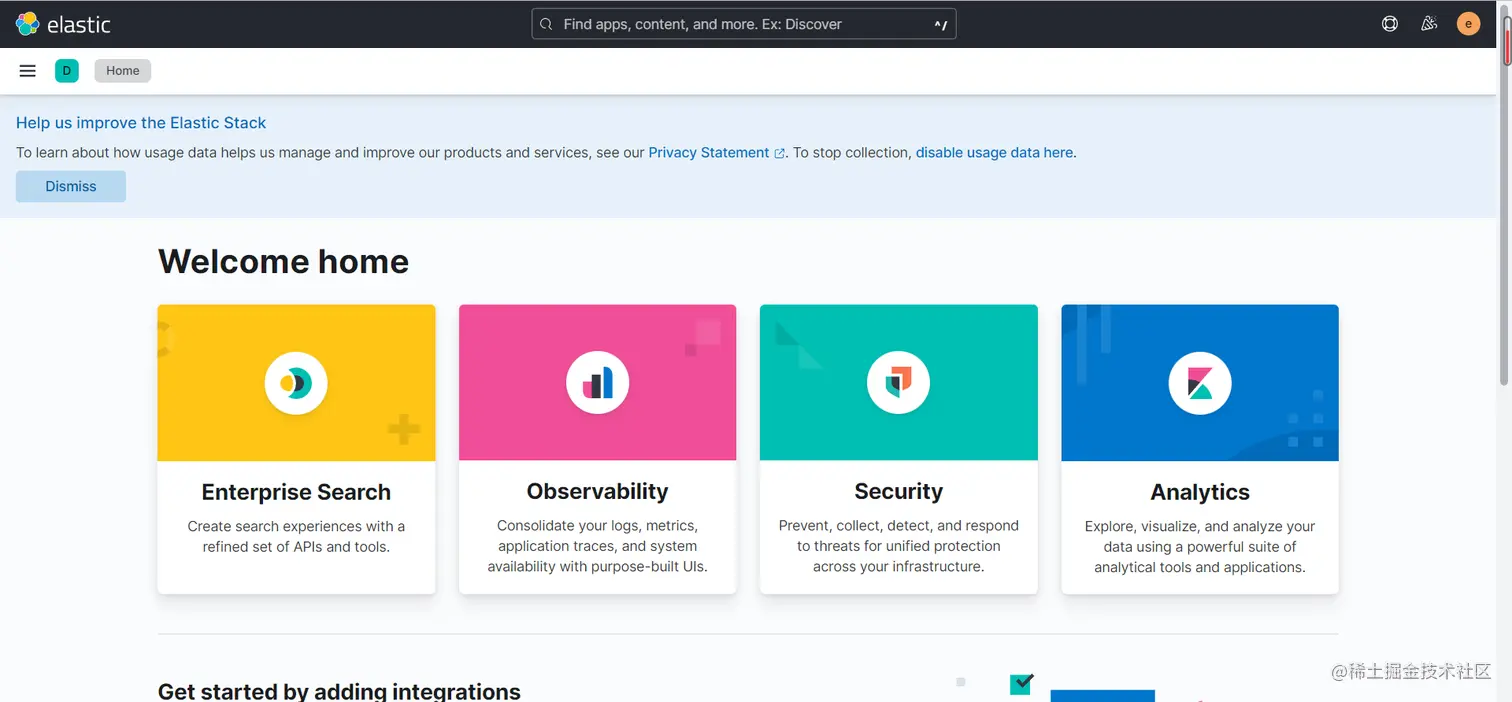Click Observability description about logs, metrics
1512x702 pixels.
coord(597,546)
